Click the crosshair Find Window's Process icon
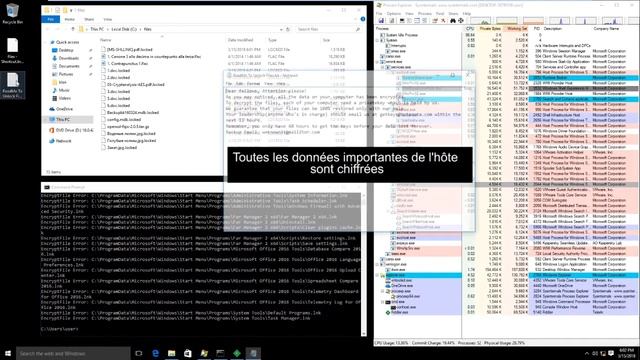The width and height of the screenshot is (640, 360). 461,20
